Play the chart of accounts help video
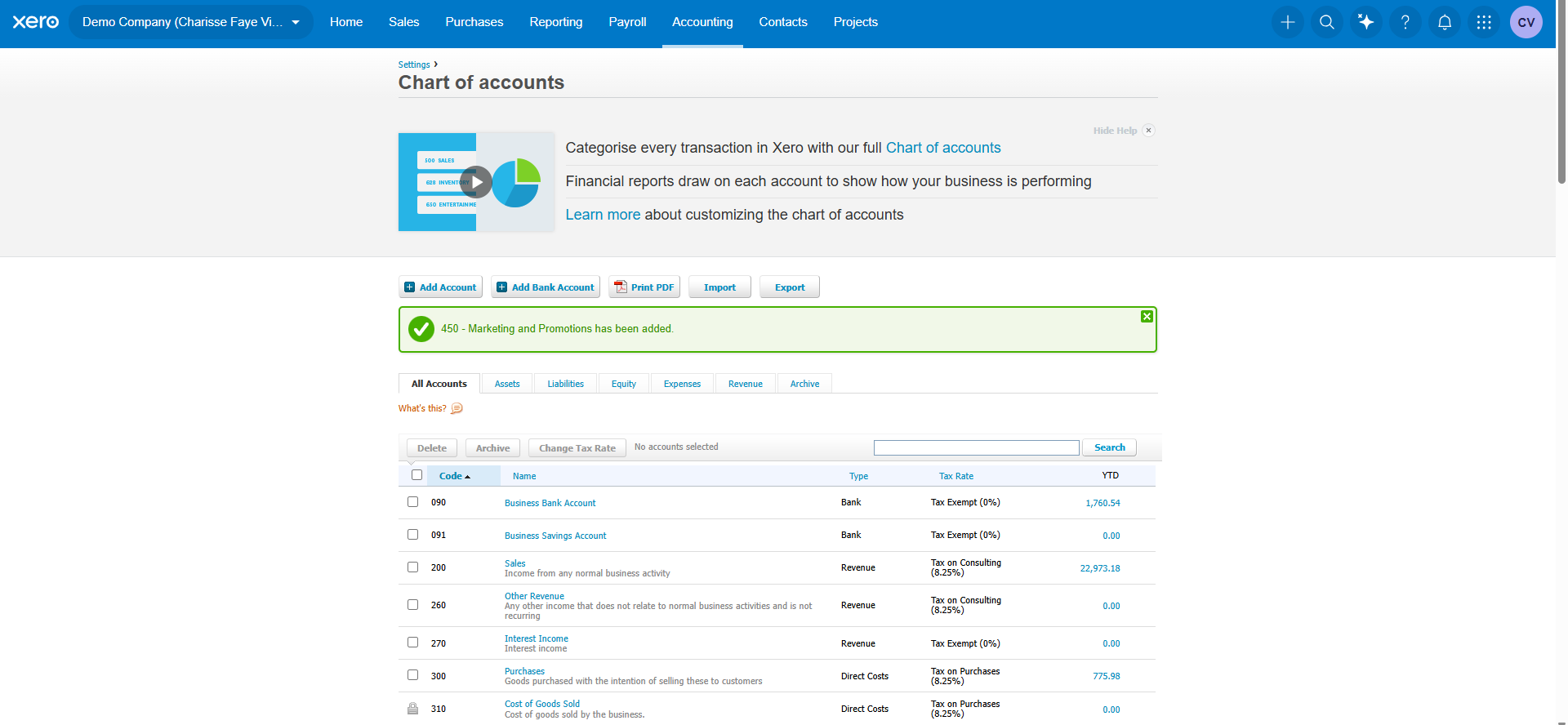Image resolution: width=1568 pixels, height=725 pixels. click(476, 182)
